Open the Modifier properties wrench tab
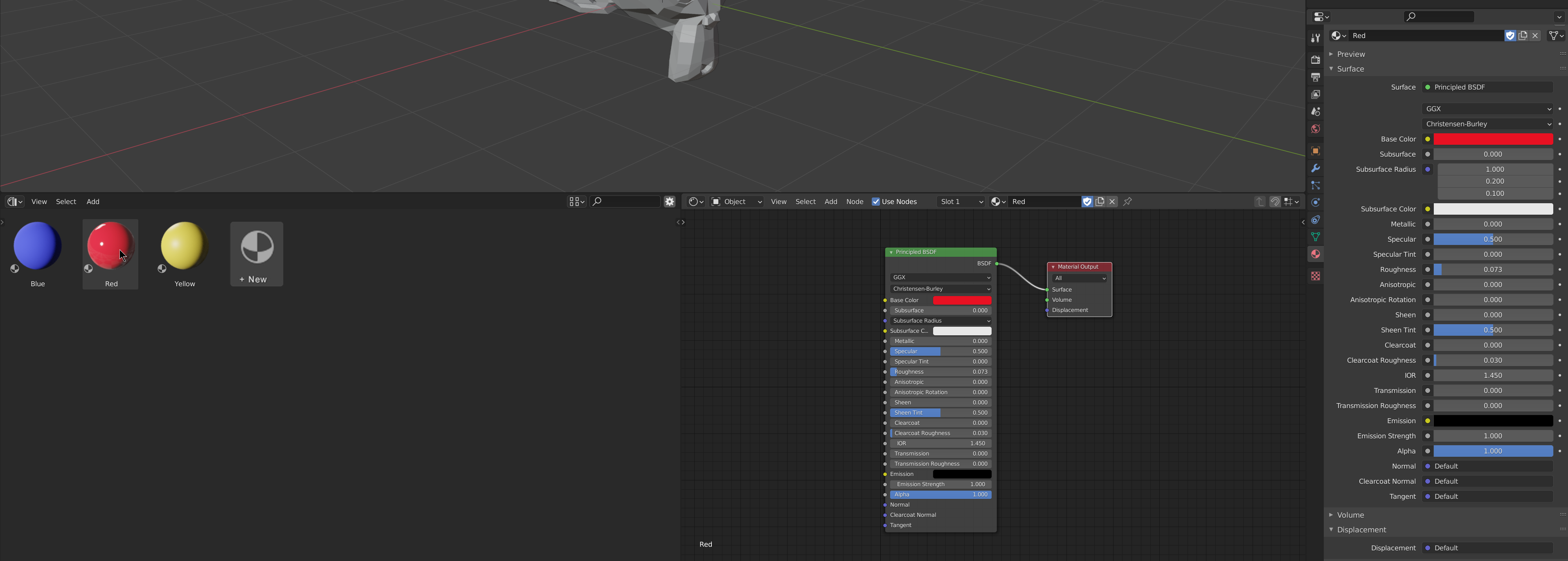This screenshot has height=561, width=1568. pyautogui.click(x=1315, y=168)
